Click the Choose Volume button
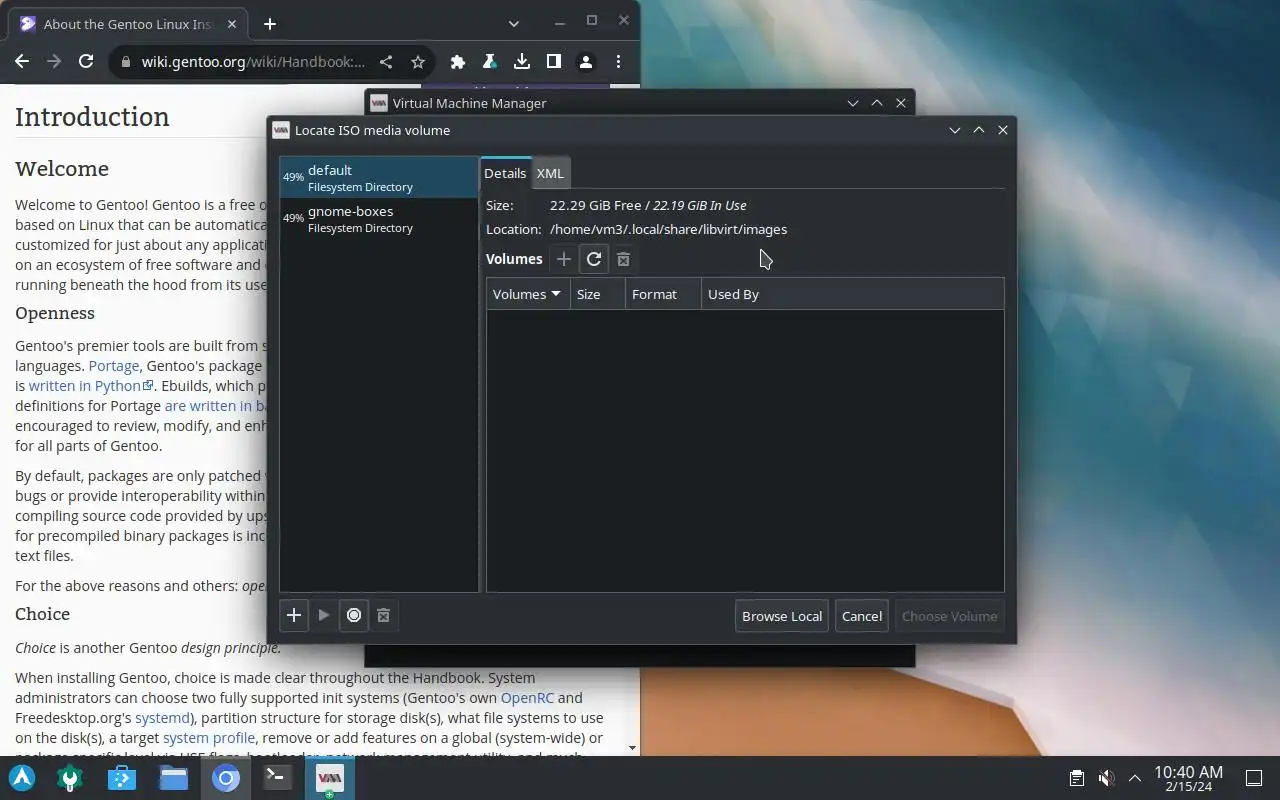The width and height of the screenshot is (1280, 800). pos(949,616)
